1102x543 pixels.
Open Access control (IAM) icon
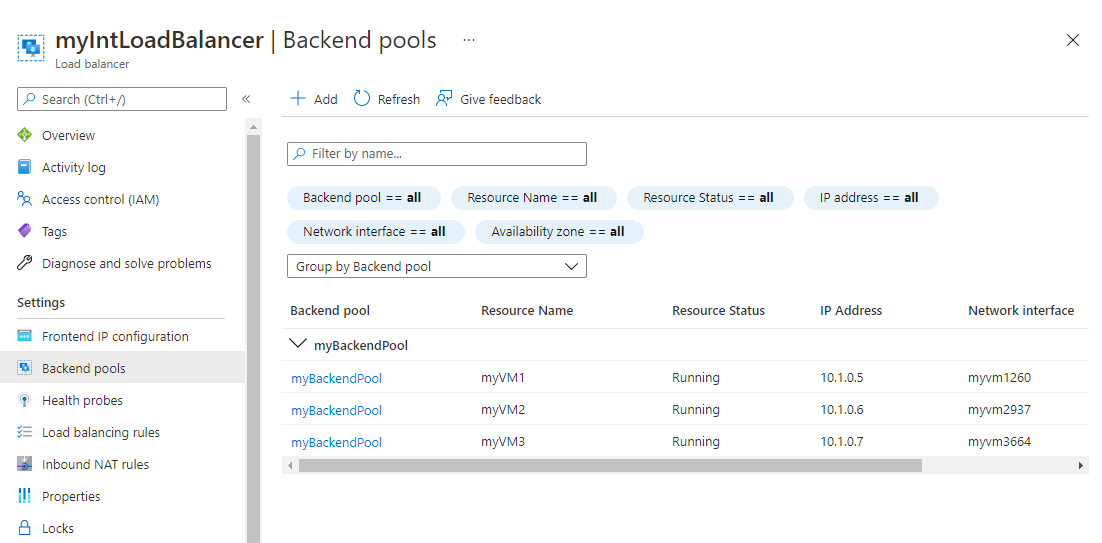click(x=25, y=199)
